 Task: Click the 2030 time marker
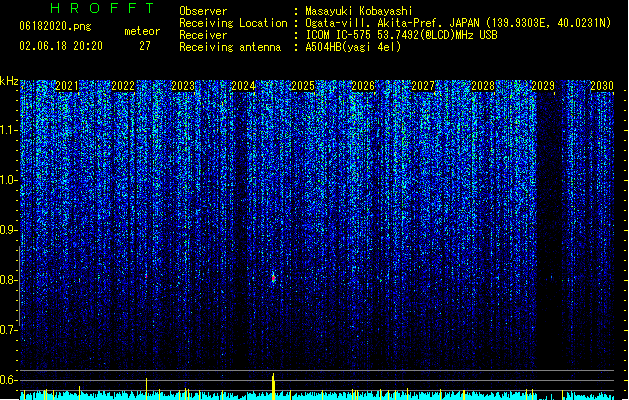click(x=602, y=86)
